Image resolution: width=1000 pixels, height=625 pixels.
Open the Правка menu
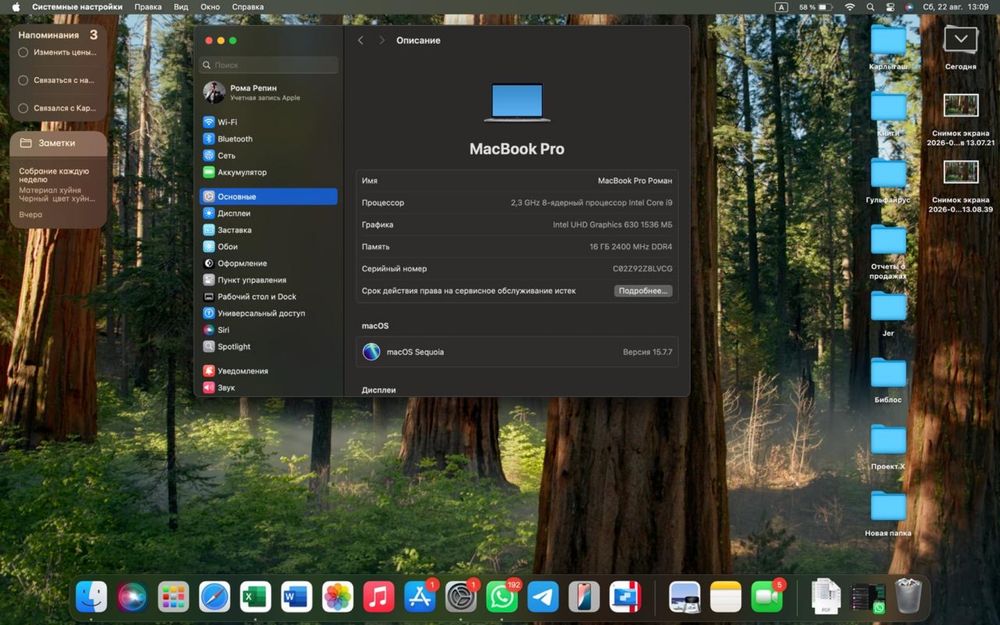[148, 7]
